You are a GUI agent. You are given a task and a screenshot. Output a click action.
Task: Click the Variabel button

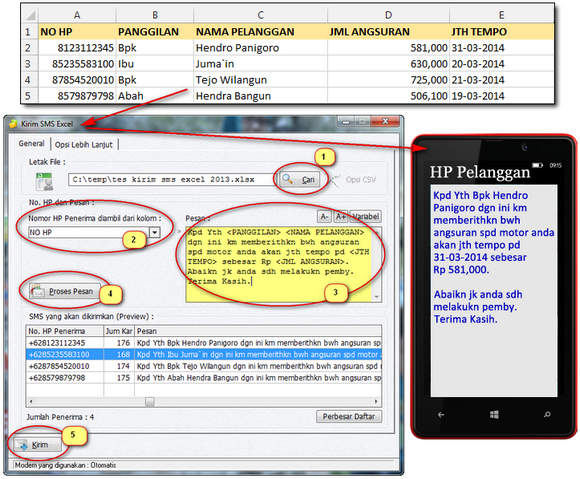[365, 216]
